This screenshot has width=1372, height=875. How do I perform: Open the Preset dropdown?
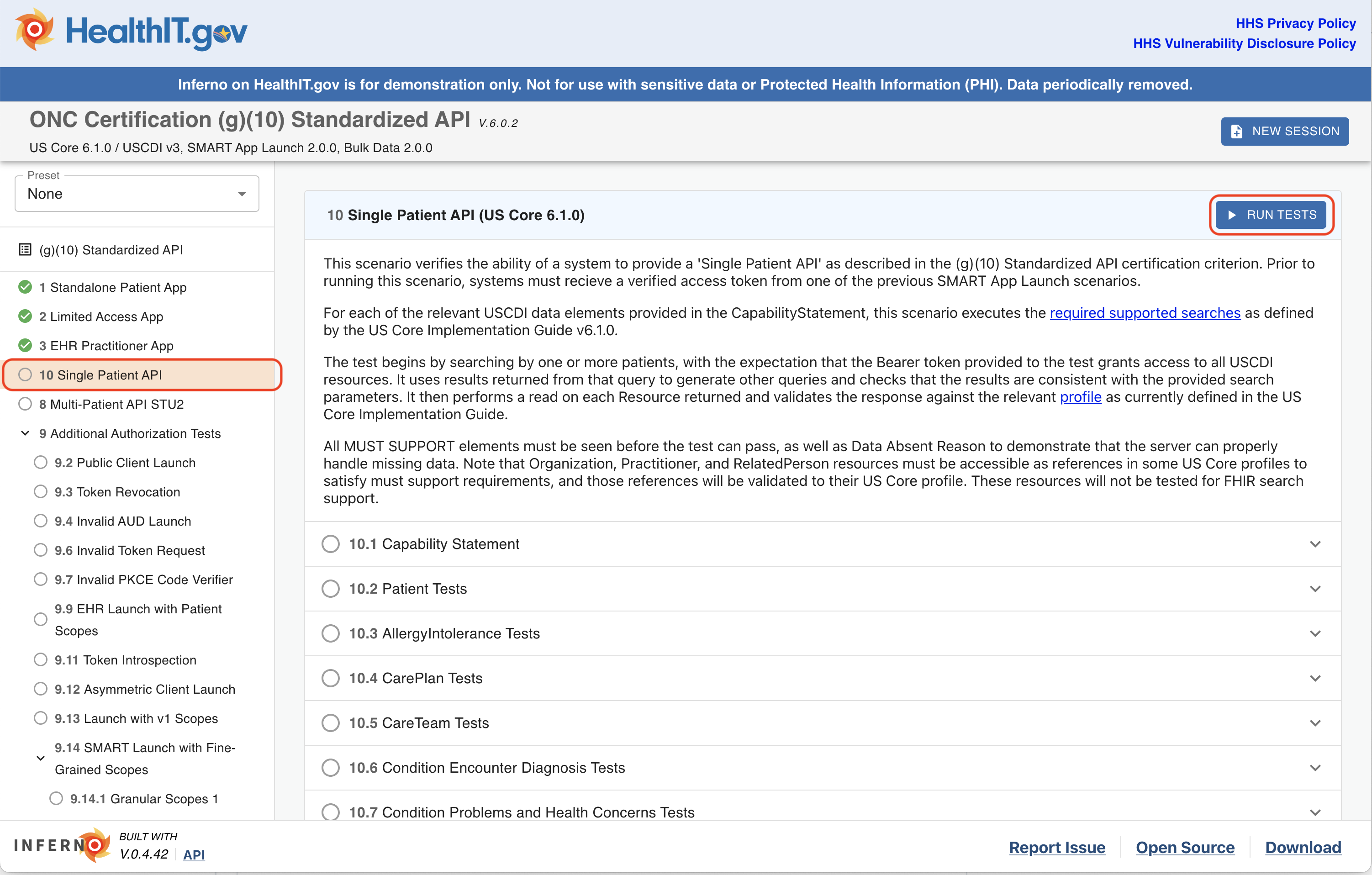click(137, 194)
